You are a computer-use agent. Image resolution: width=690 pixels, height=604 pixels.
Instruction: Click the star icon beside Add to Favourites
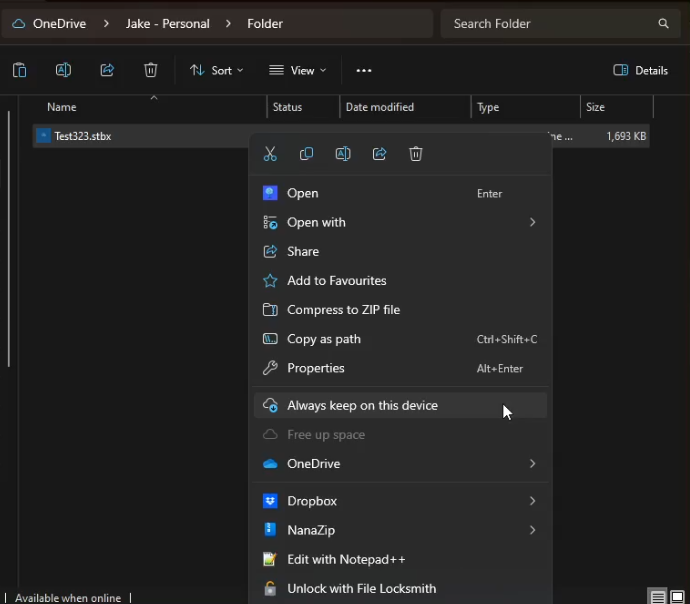270,280
